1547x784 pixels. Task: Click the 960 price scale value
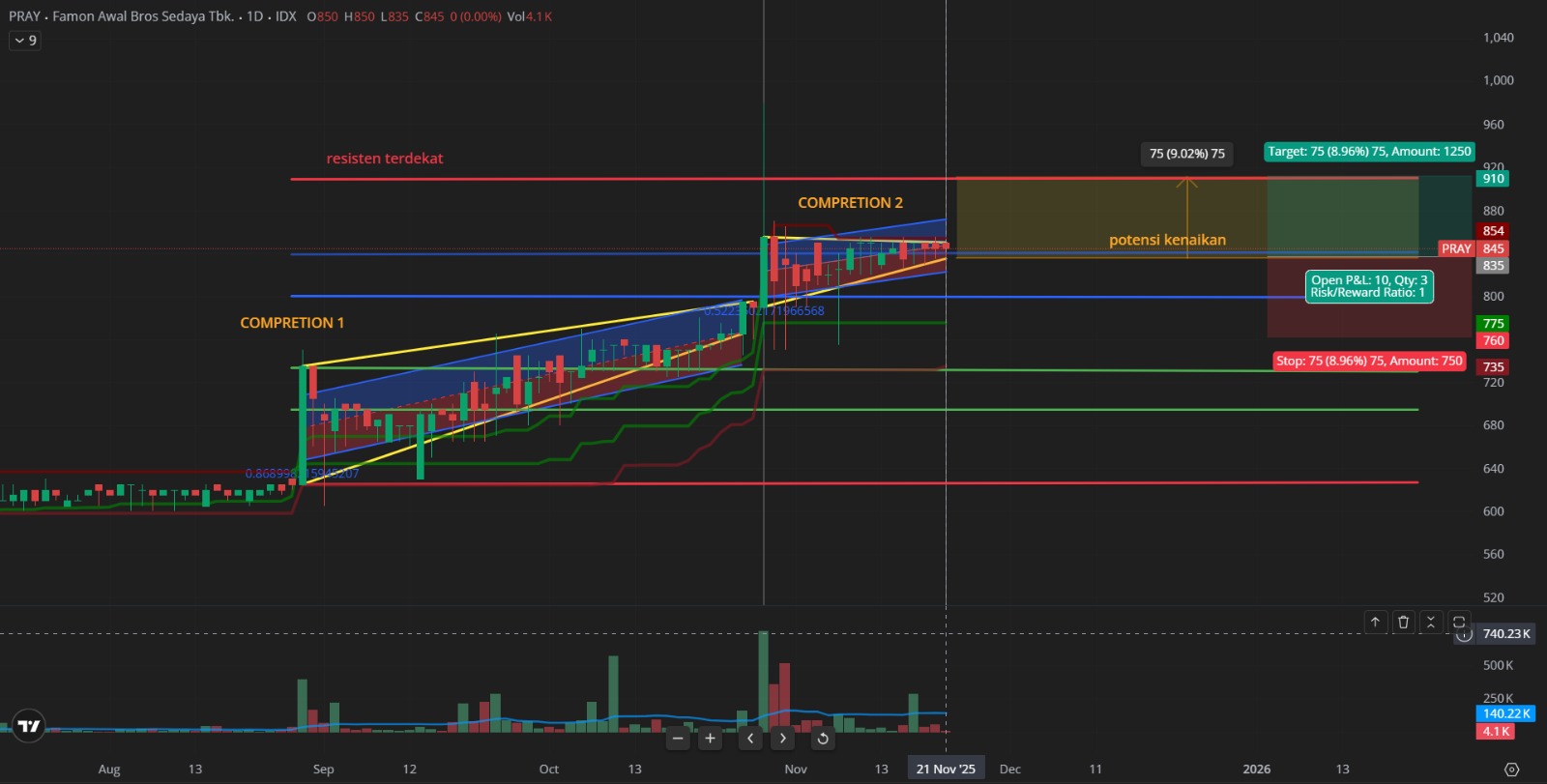[x=1493, y=125]
